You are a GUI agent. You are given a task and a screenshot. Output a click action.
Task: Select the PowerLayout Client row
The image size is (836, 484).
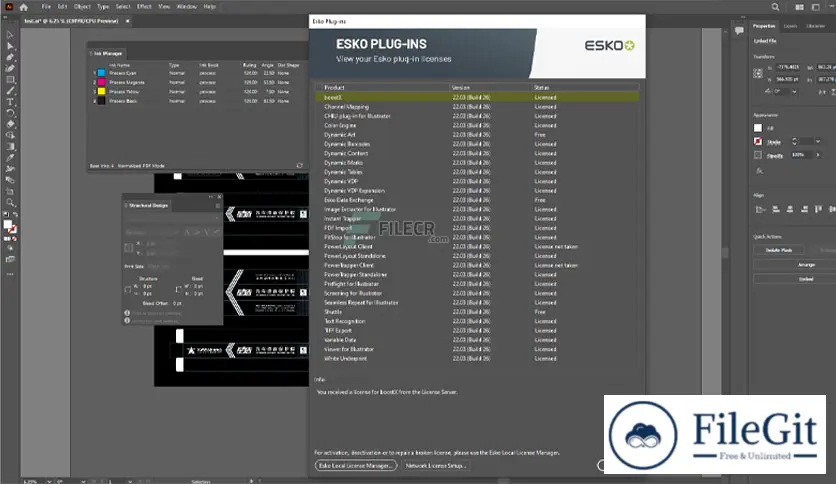477,247
